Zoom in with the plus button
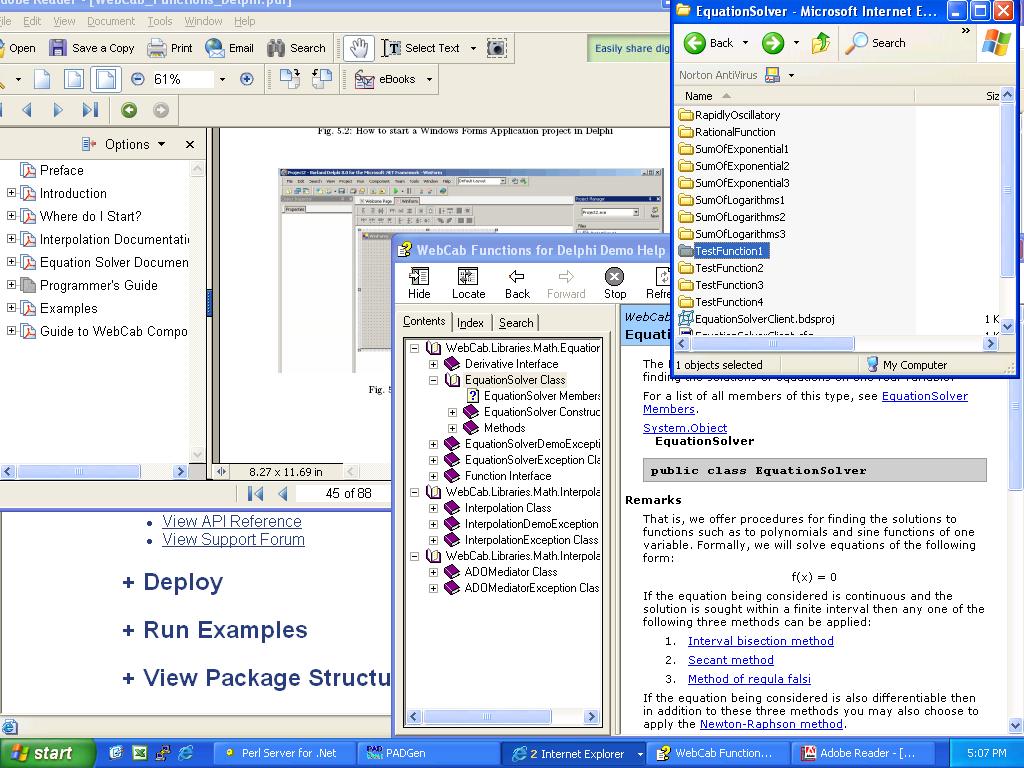 point(246,79)
